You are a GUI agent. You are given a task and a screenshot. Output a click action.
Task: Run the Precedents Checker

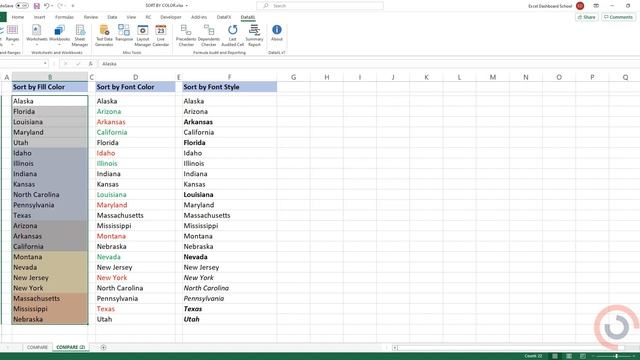tap(186, 35)
